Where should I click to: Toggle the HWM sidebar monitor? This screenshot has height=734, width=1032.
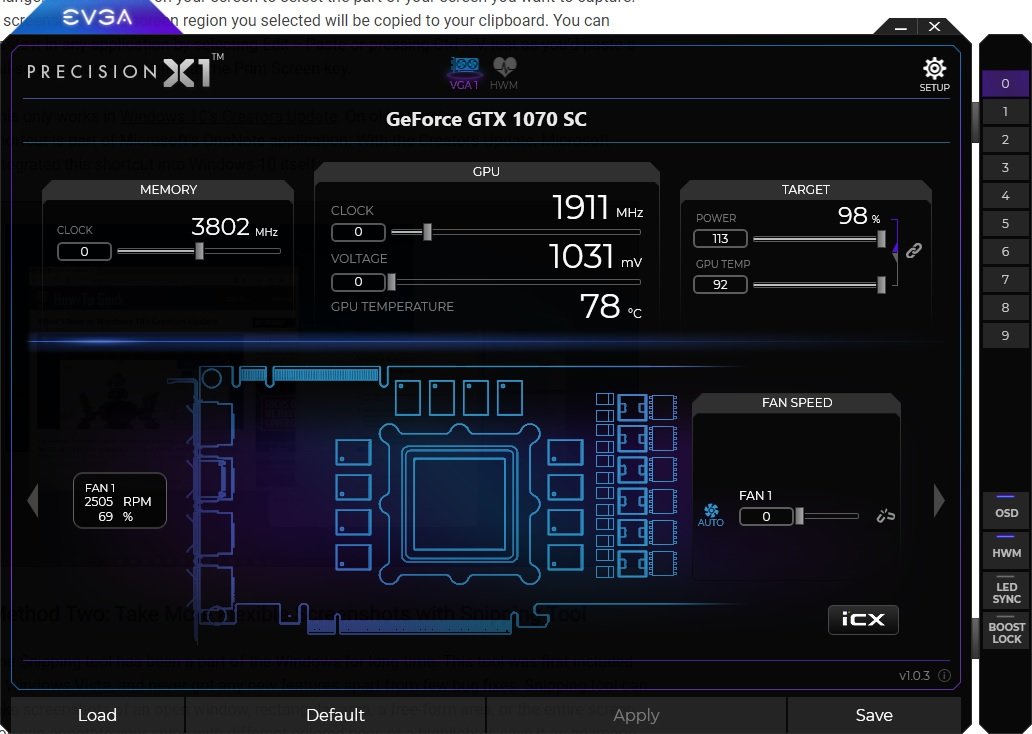point(1006,549)
